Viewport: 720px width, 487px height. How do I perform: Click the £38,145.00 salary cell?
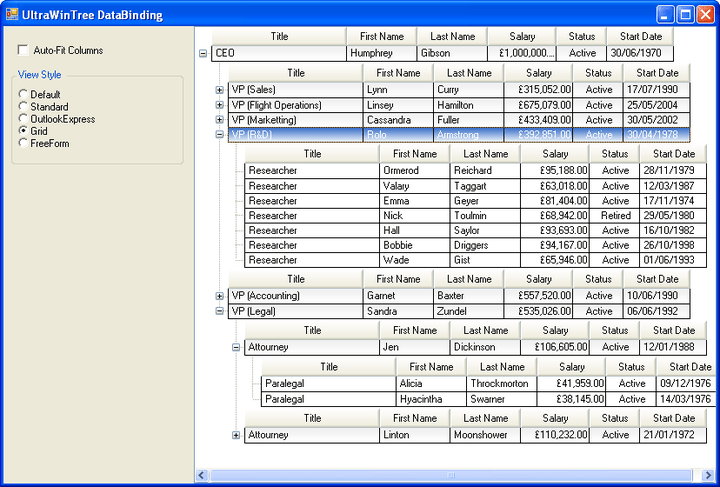(x=571, y=399)
